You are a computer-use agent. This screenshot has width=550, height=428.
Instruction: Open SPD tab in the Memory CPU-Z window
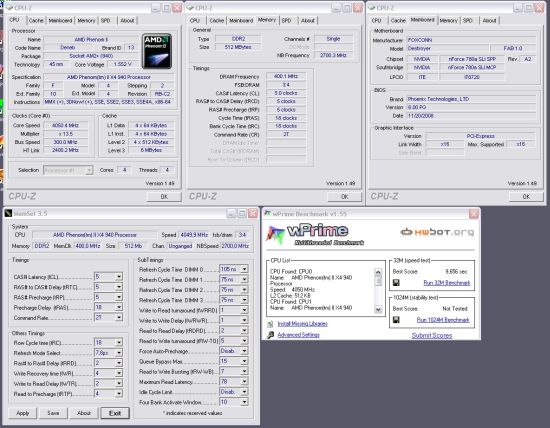[x=287, y=21]
